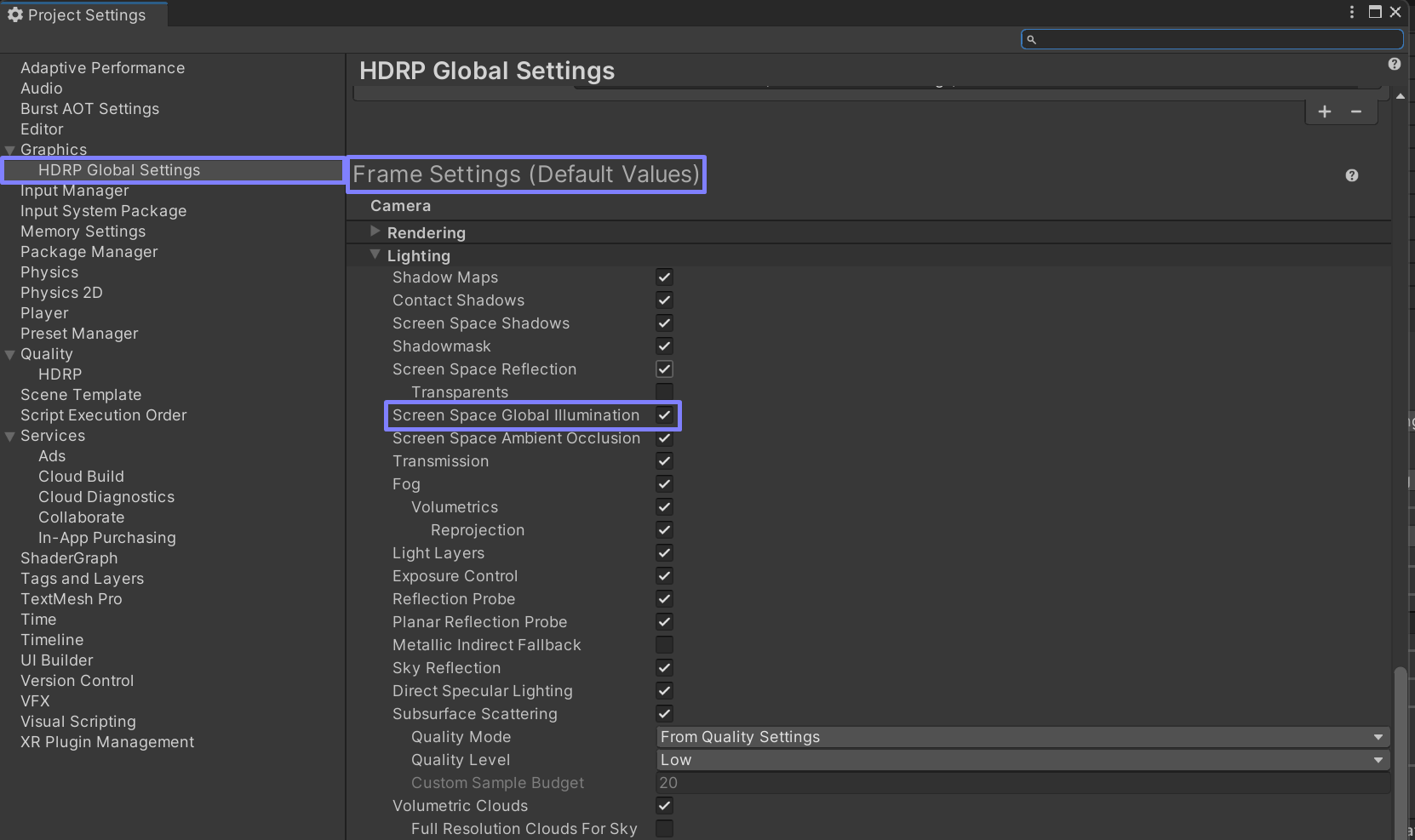Open Memory Settings

pos(83,231)
